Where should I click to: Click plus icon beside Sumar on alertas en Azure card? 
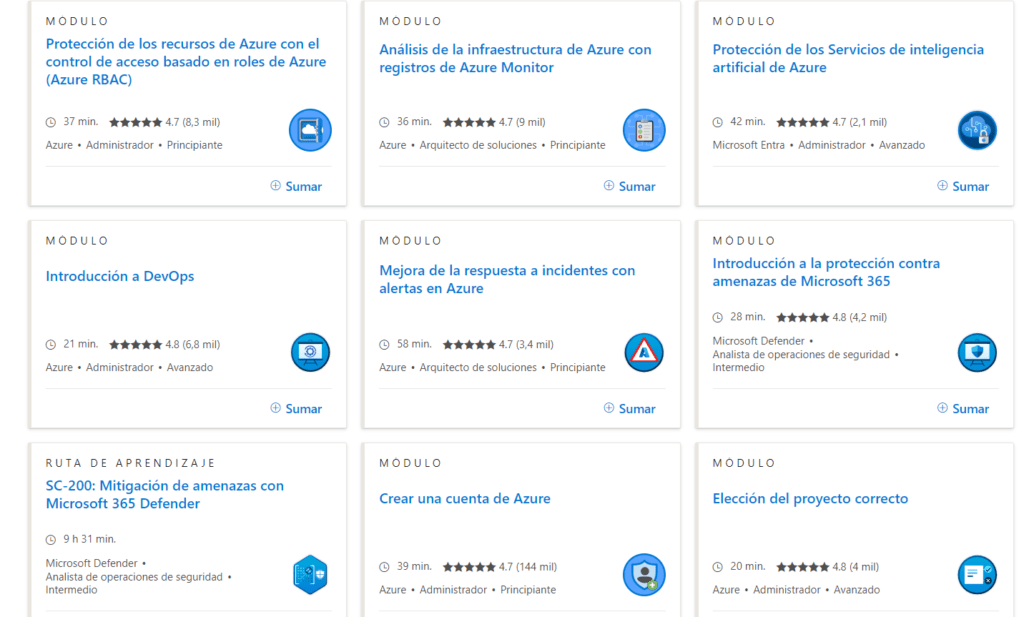click(609, 407)
